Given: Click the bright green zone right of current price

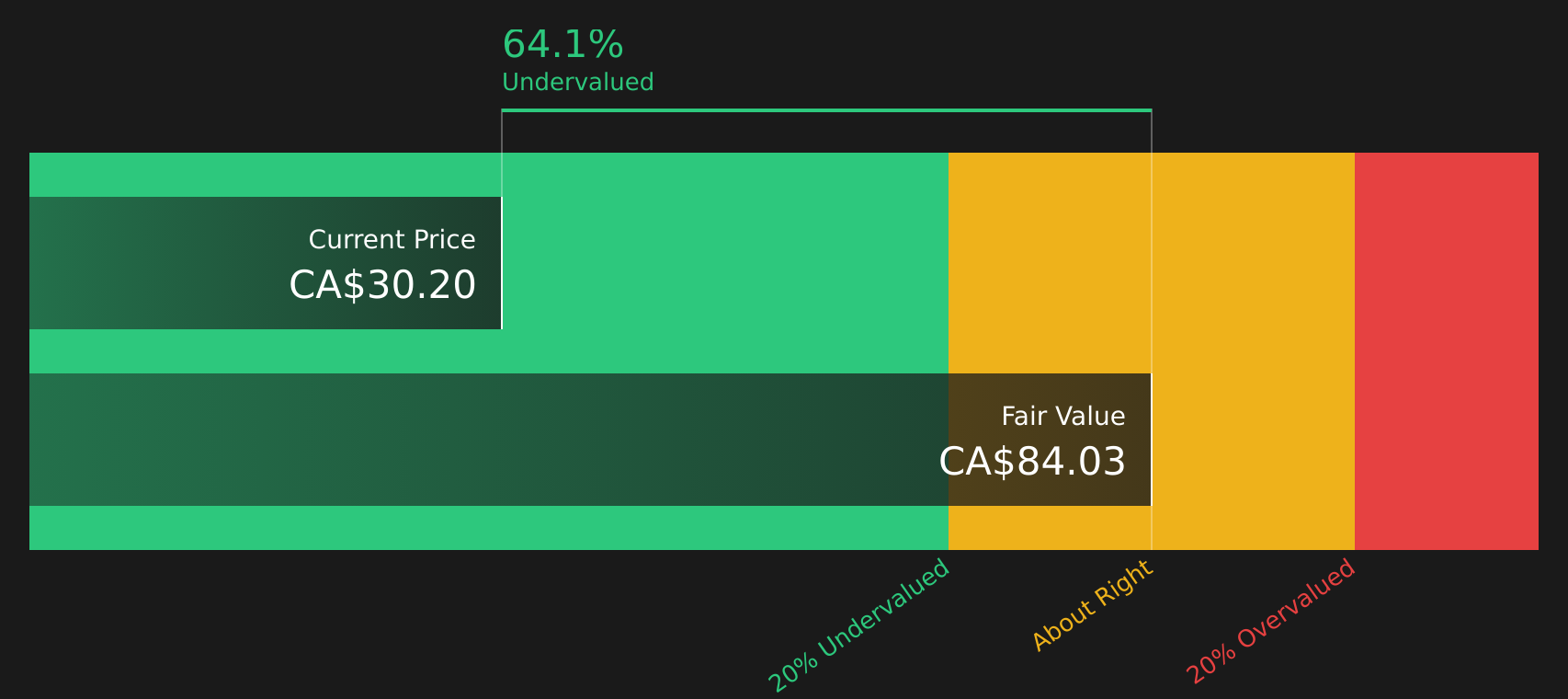Looking at the screenshot, I should coord(725,263).
